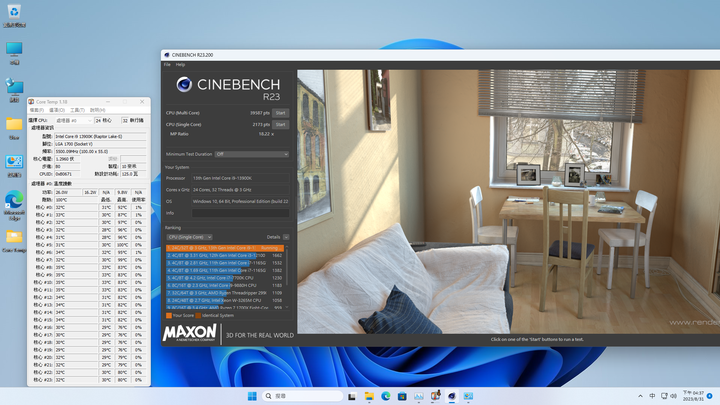
Task: Open Core Temp tools menu (T)
Action: (77, 110)
